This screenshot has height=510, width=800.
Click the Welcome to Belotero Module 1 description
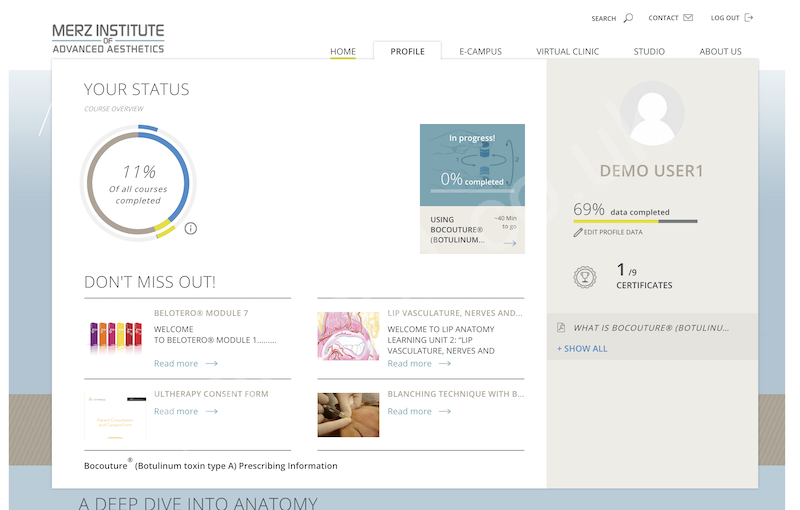point(215,335)
